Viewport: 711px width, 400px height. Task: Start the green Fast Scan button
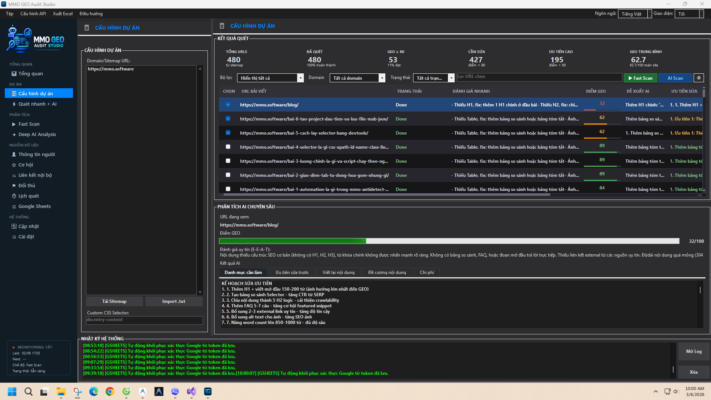[x=640, y=78]
